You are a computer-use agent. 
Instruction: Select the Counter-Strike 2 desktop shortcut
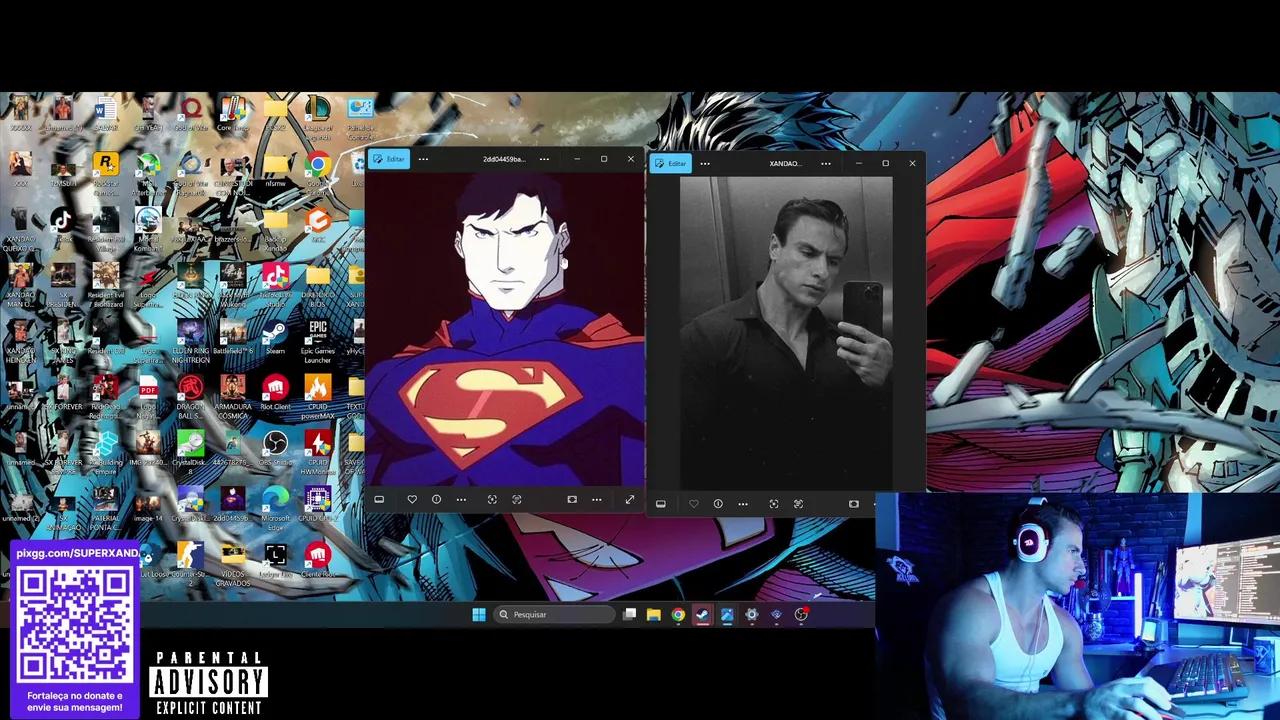[x=190, y=562]
